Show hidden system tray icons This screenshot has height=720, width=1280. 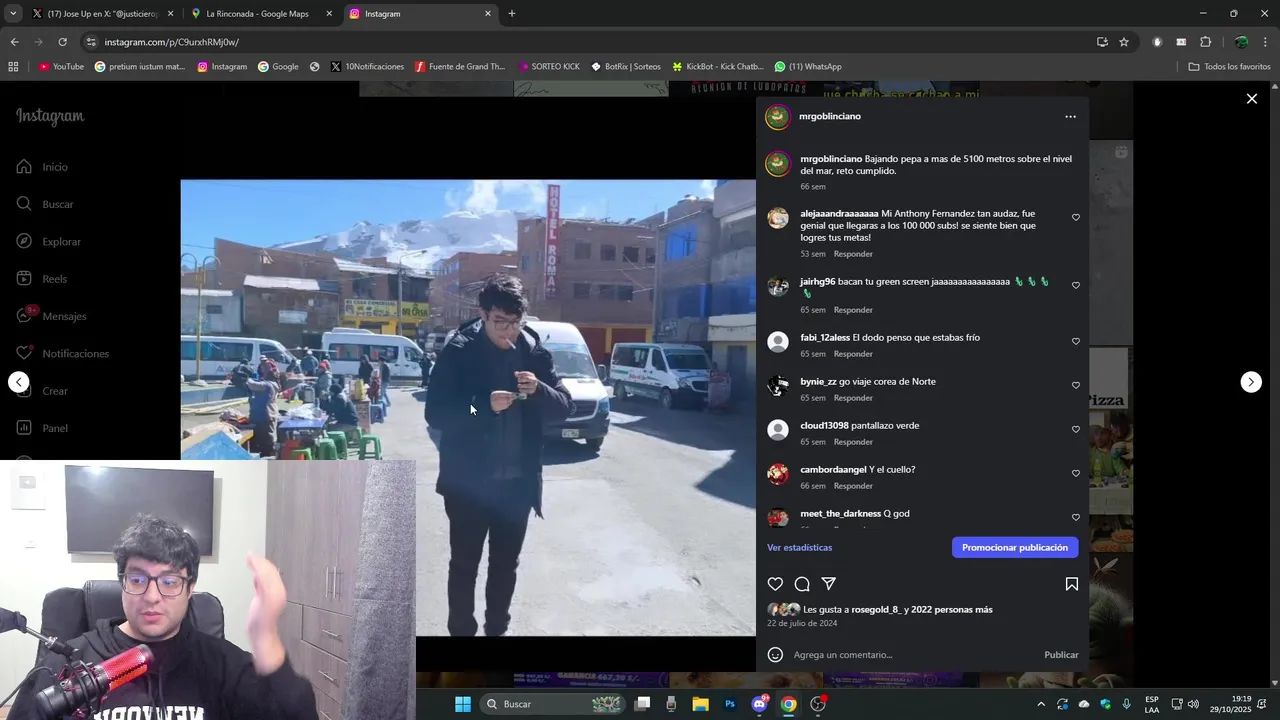[1041, 704]
